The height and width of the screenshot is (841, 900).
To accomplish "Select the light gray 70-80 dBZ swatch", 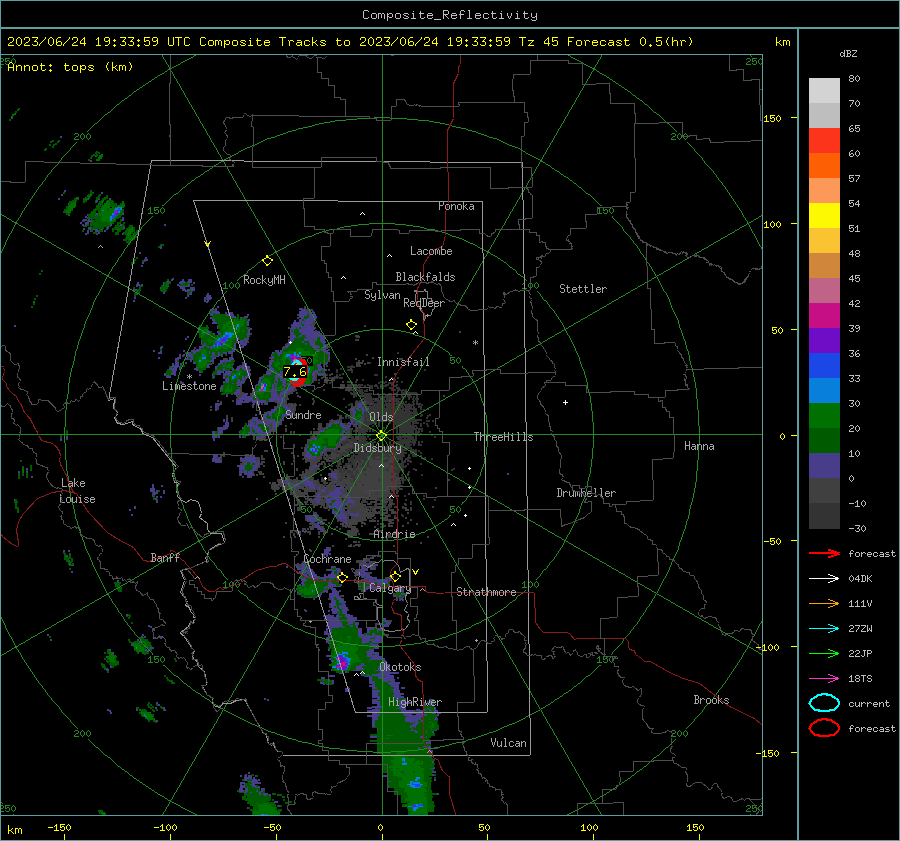I will click(x=824, y=91).
